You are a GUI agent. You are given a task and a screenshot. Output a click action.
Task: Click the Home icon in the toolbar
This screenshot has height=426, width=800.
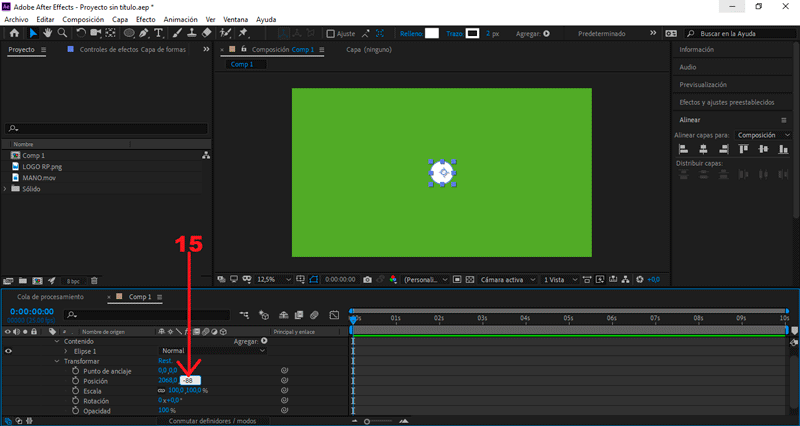click(14, 33)
